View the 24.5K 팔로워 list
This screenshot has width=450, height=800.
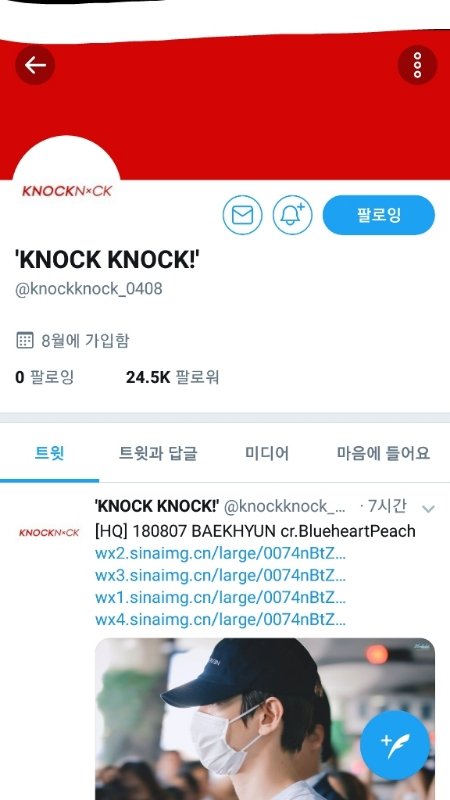[172, 378]
